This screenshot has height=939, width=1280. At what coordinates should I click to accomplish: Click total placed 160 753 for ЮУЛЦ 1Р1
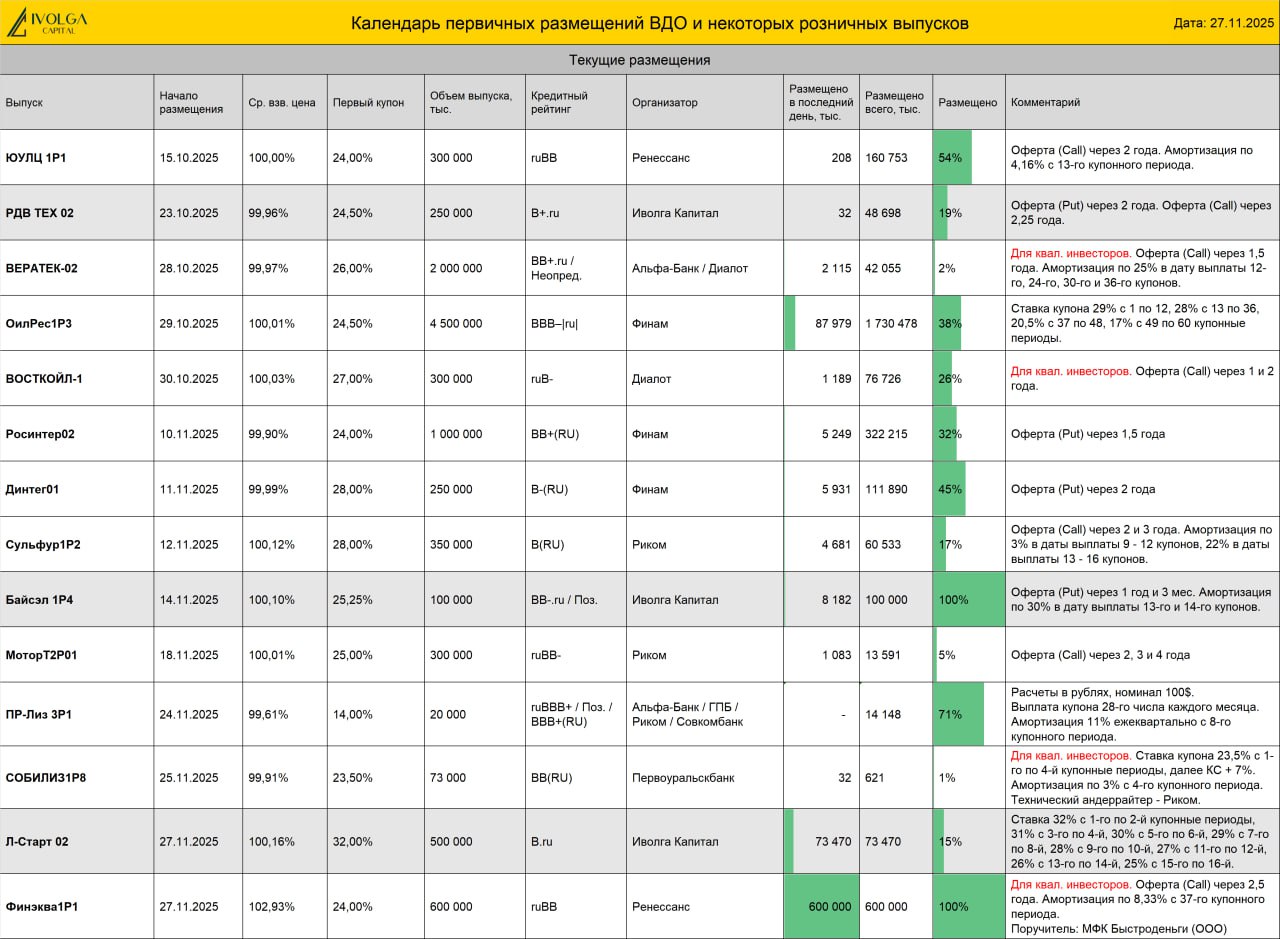point(887,157)
